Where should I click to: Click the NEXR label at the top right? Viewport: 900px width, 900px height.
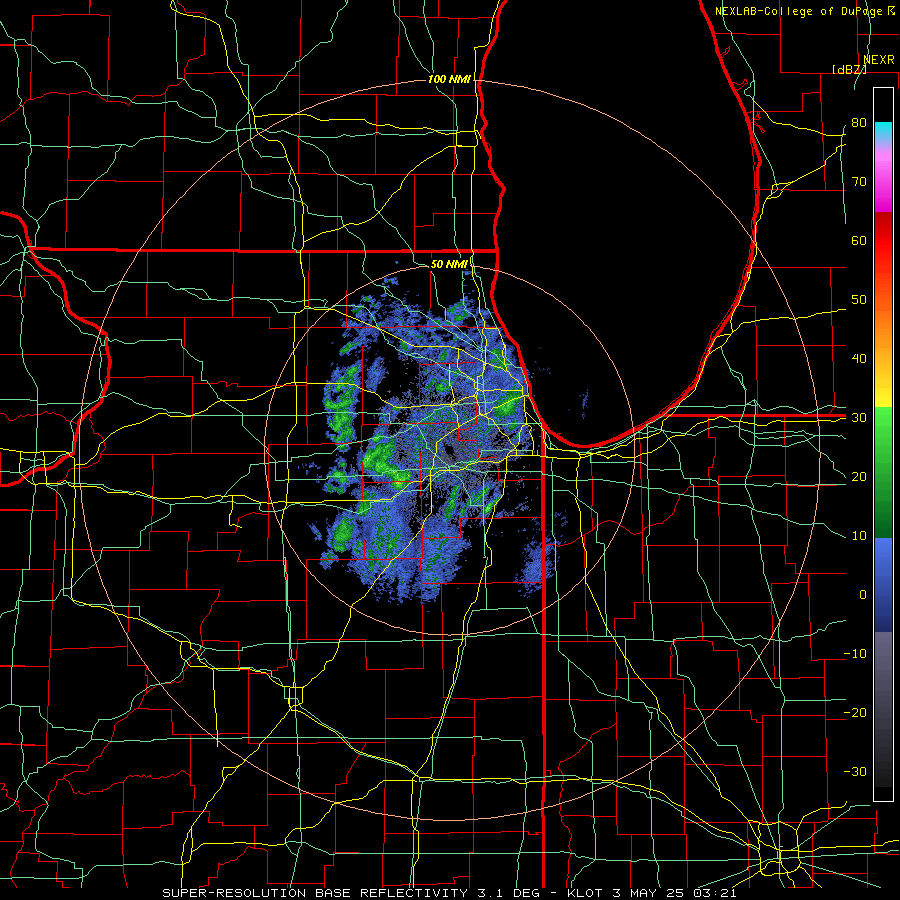click(879, 60)
